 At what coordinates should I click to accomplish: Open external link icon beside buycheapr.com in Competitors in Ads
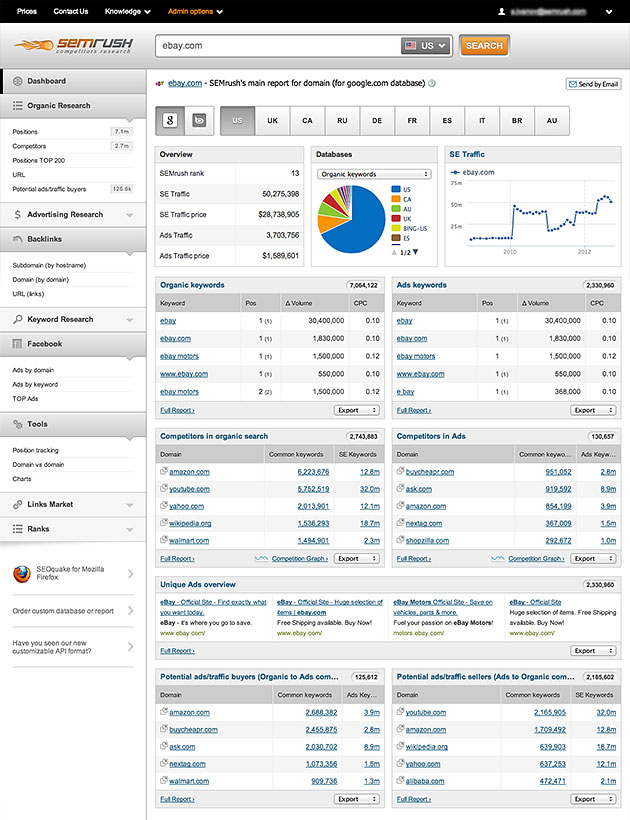(x=400, y=471)
